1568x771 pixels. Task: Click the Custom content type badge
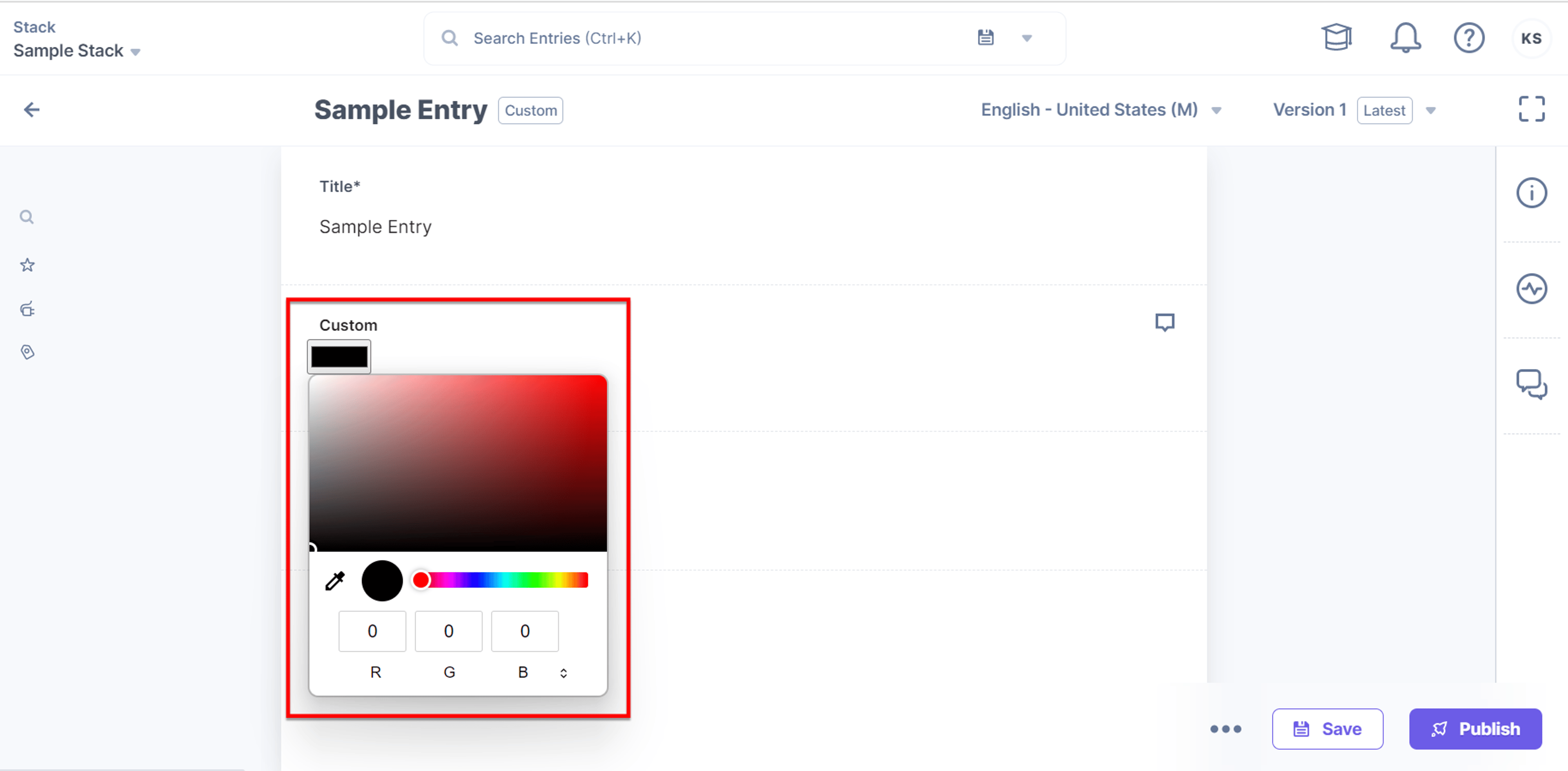click(530, 111)
